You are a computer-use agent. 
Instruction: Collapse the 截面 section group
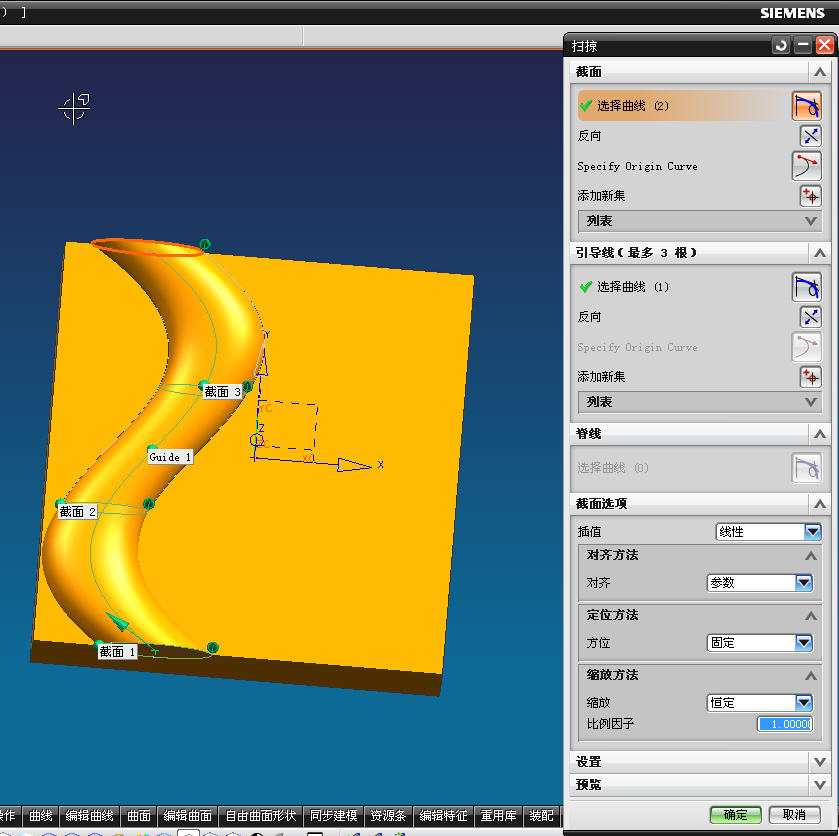[820, 72]
